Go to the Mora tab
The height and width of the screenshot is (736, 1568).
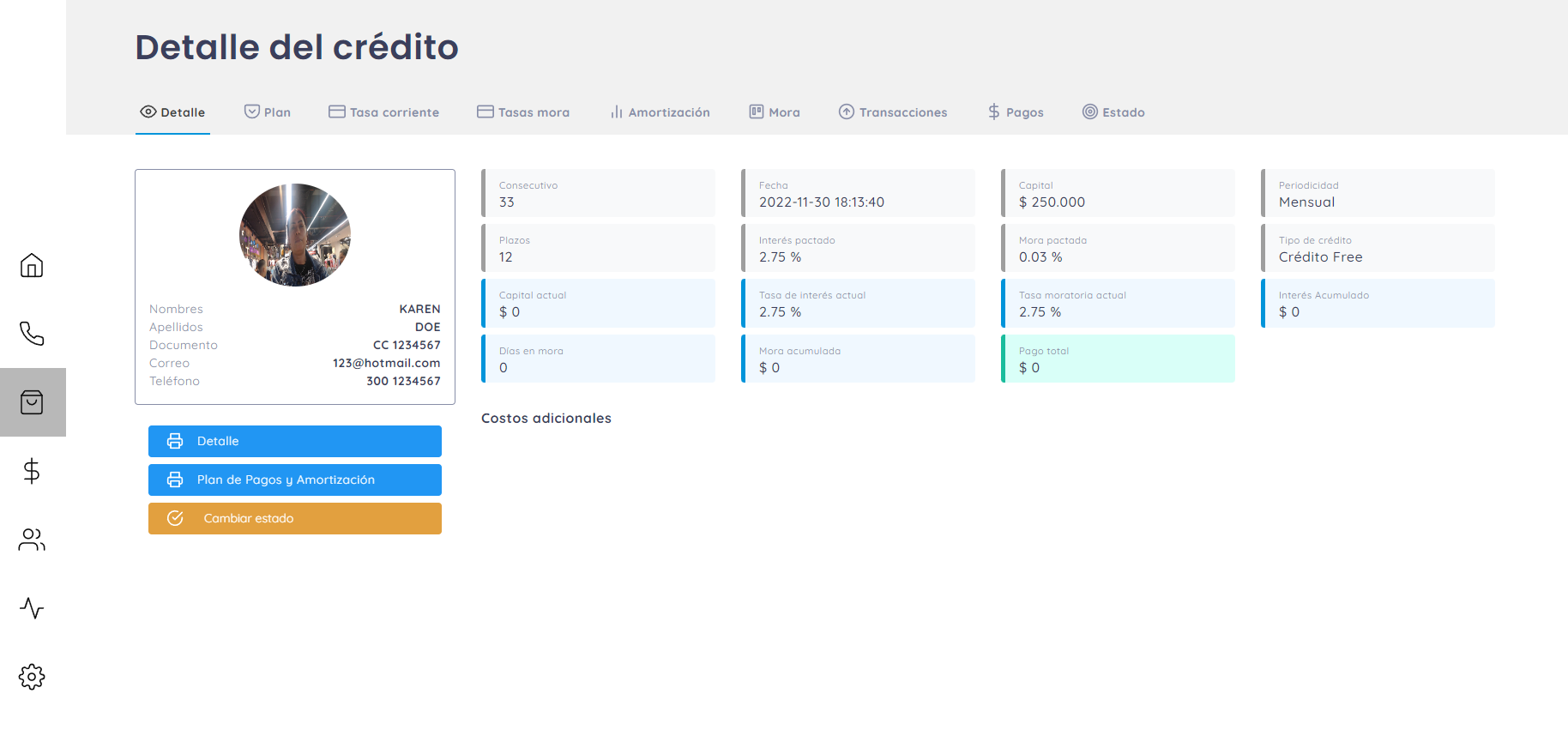point(775,112)
